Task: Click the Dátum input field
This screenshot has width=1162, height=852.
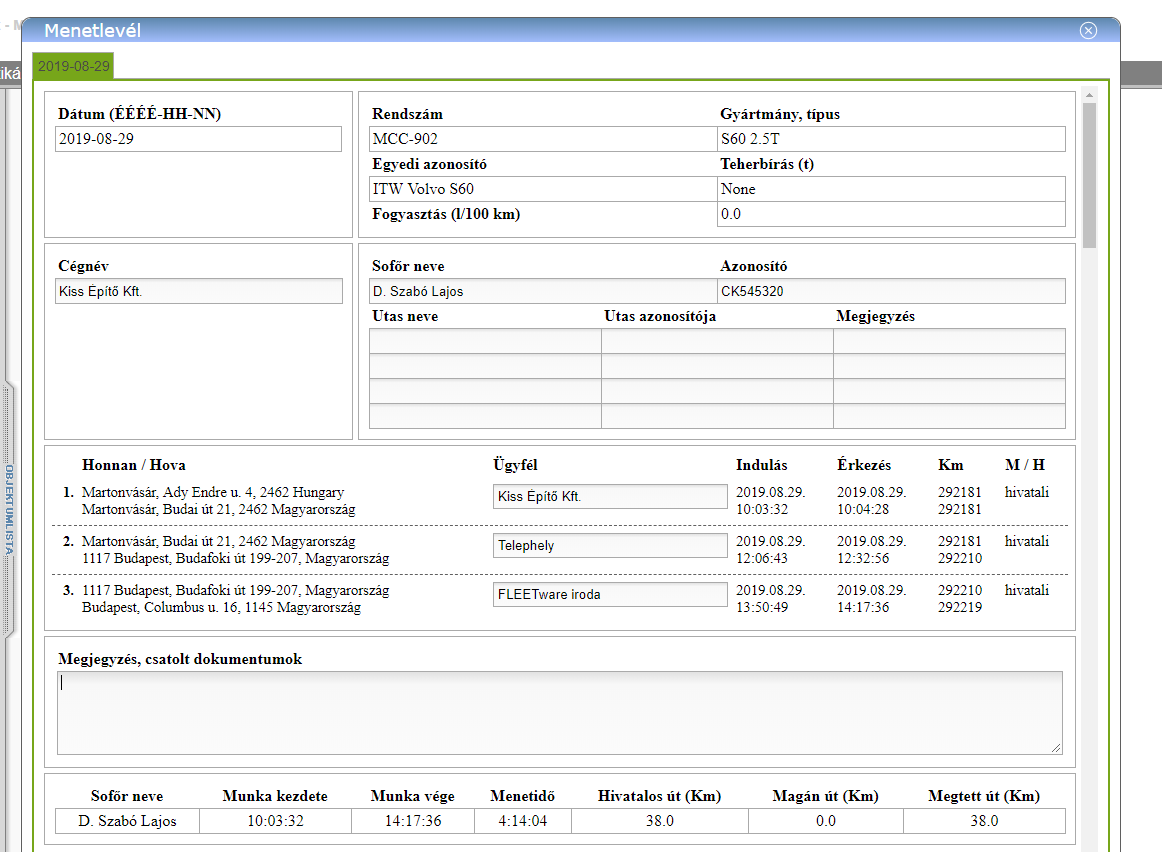Action: [x=198, y=139]
